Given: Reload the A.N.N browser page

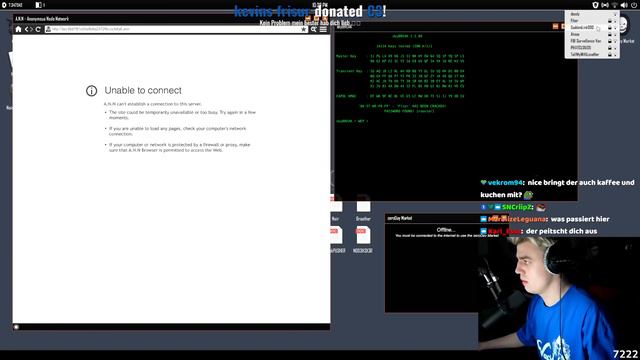Looking at the screenshot, I should [38, 29].
